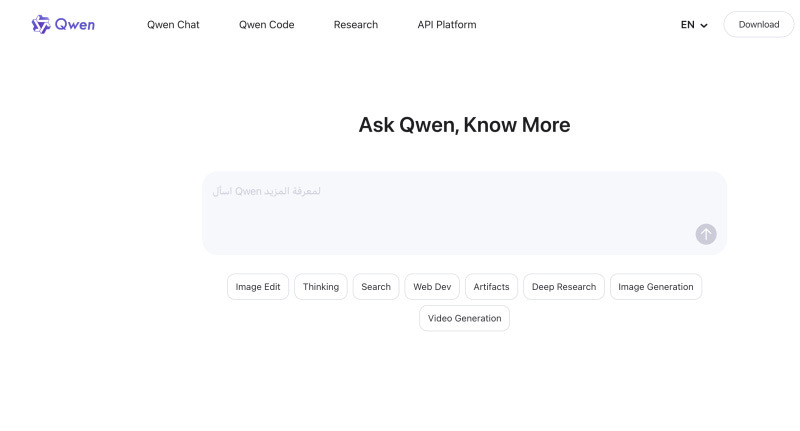This screenshot has height=431, width=800.
Task: Select the Deep Research chip
Action: click(x=564, y=287)
